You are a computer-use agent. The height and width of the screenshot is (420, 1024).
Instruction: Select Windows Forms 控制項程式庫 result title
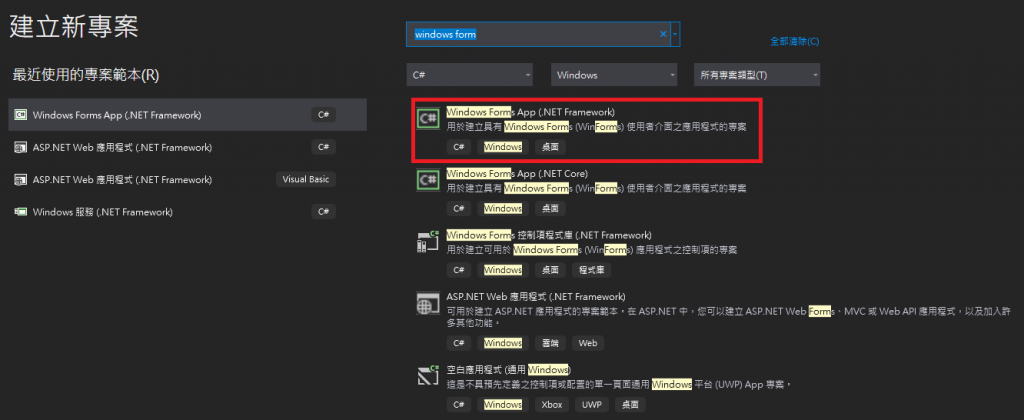549,234
